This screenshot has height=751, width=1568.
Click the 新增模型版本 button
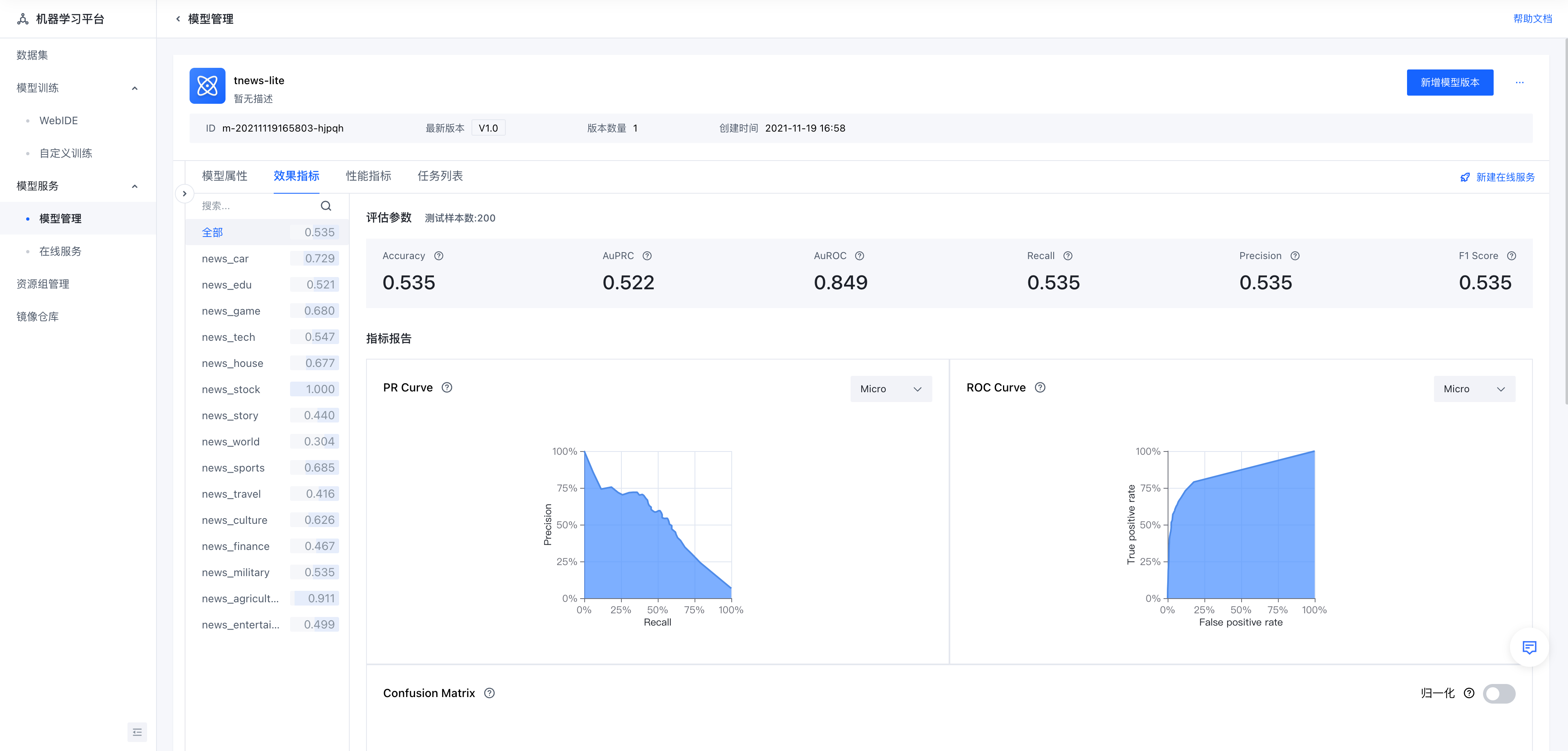tap(1449, 83)
